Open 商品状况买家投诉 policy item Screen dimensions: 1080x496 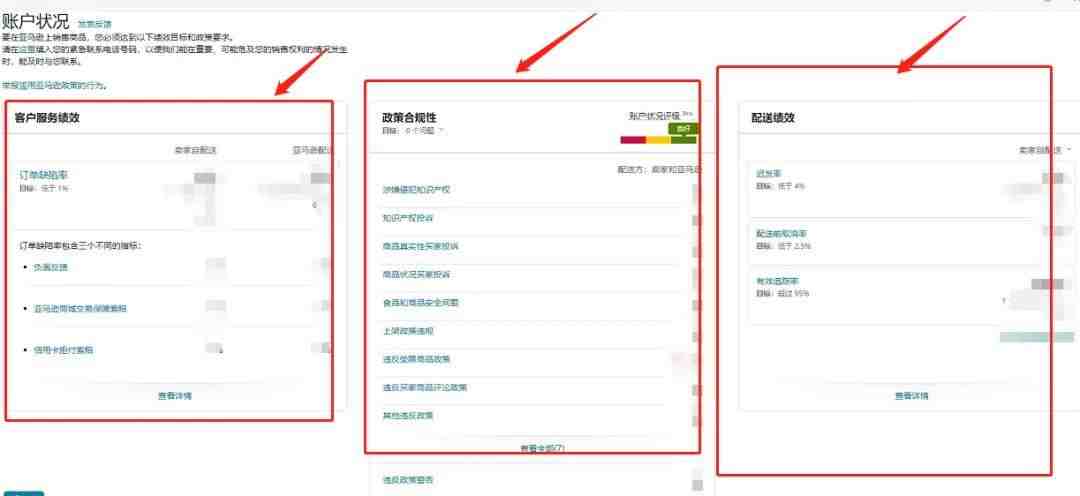417,274
